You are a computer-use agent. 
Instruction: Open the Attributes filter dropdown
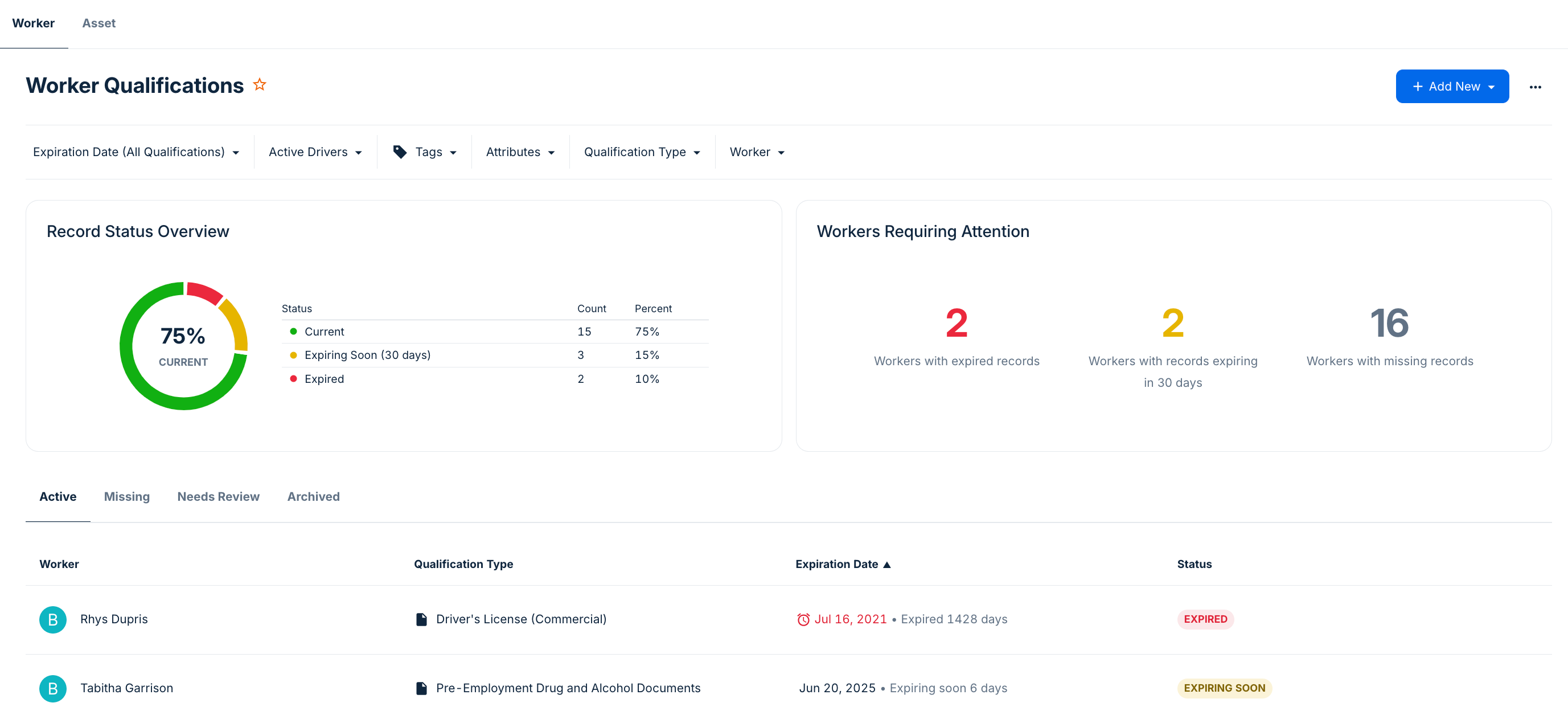coord(520,152)
